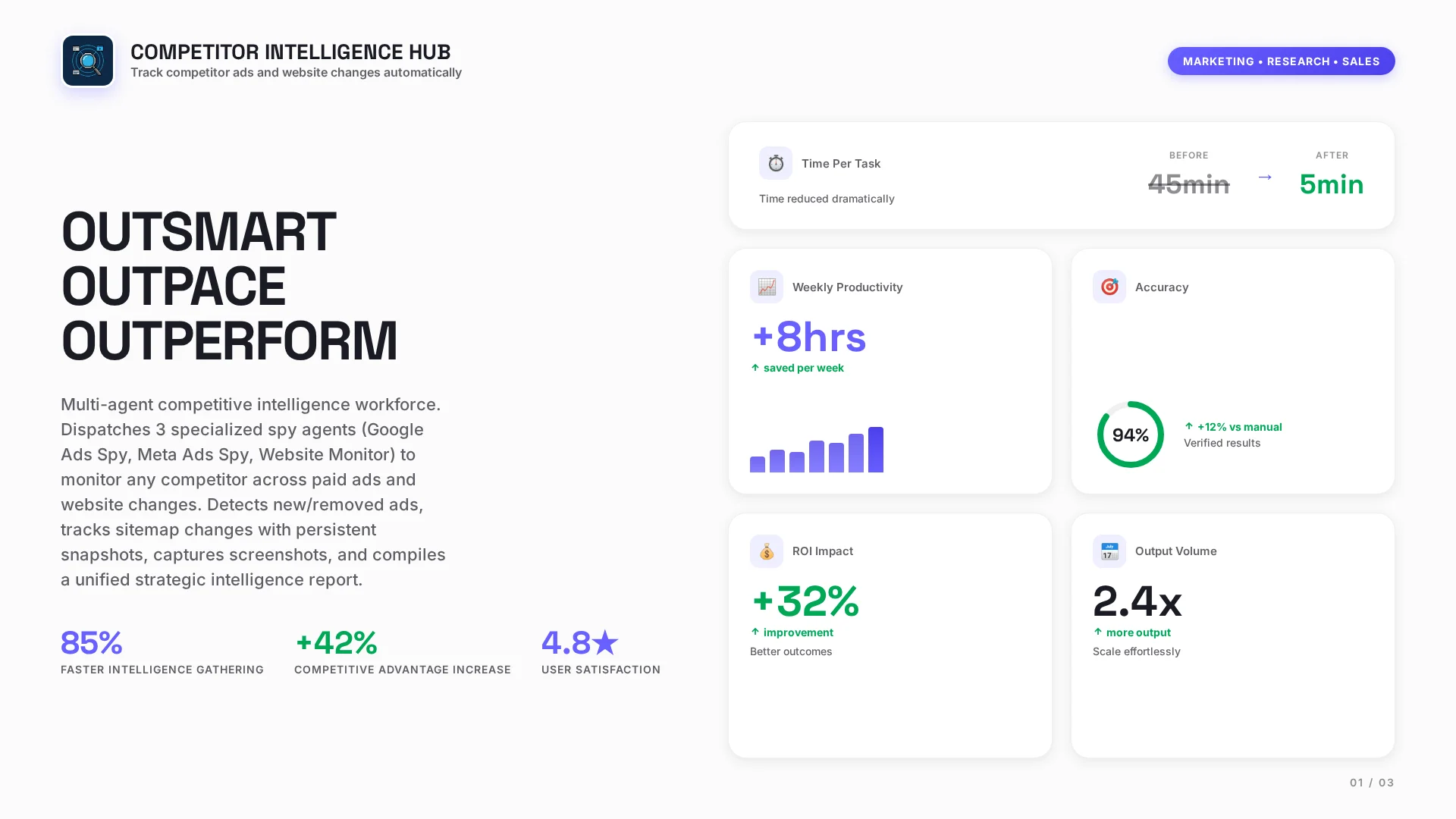Click the +42% competitive advantage stat
1456x819 pixels.
(x=336, y=643)
